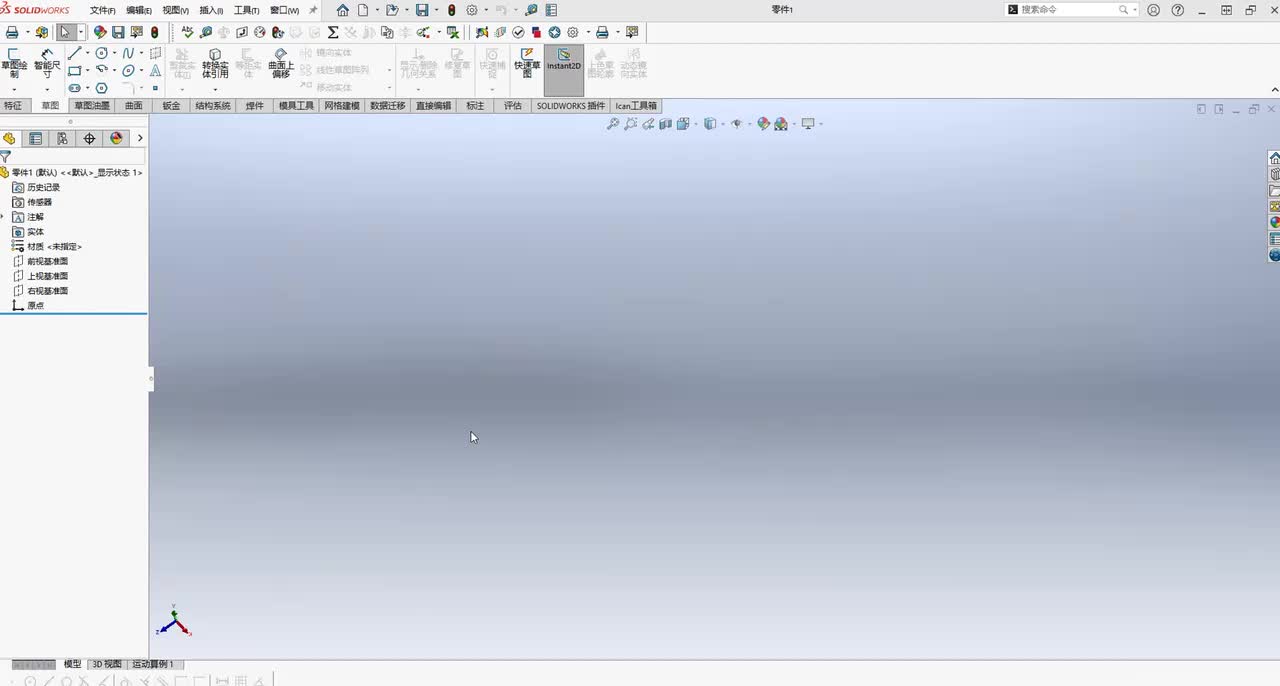Open the 插入 Insert menu
The width and height of the screenshot is (1280, 686).
point(211,10)
